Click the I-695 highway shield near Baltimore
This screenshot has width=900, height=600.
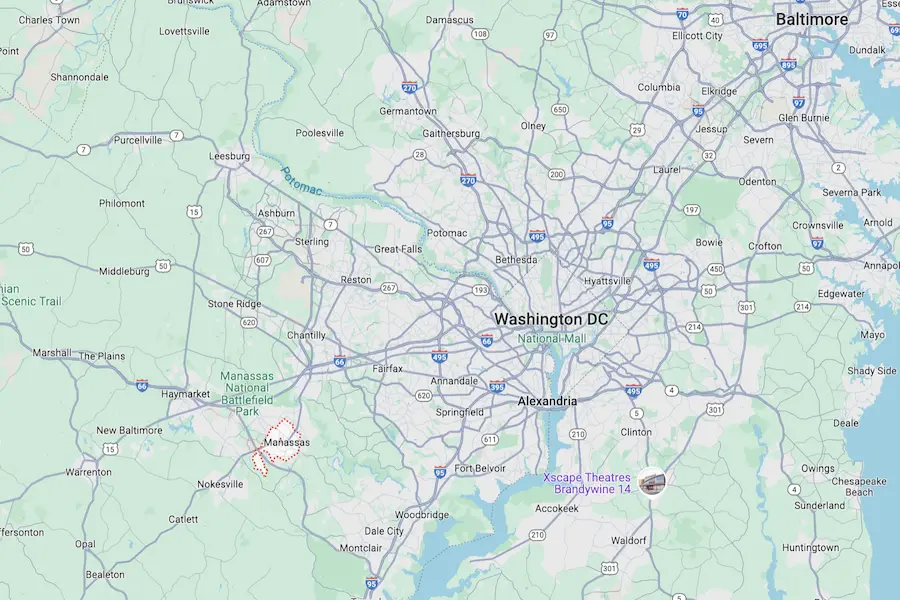[760, 45]
